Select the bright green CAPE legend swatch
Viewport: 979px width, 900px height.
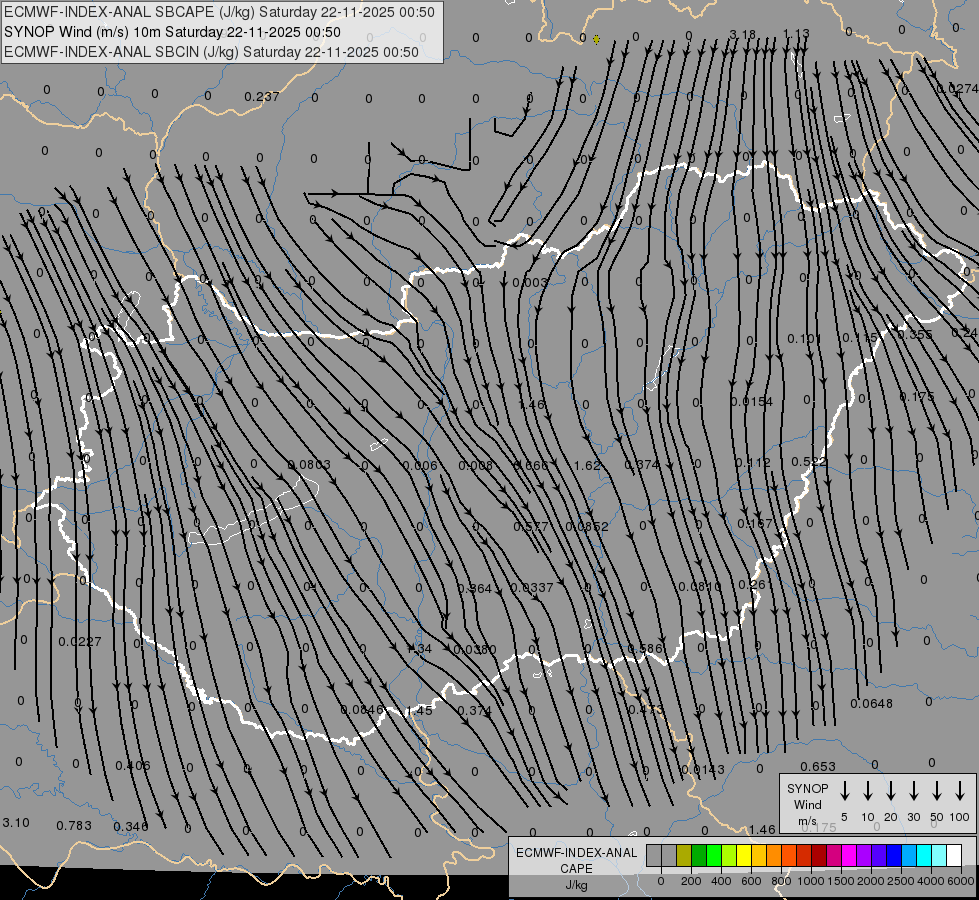pos(714,856)
